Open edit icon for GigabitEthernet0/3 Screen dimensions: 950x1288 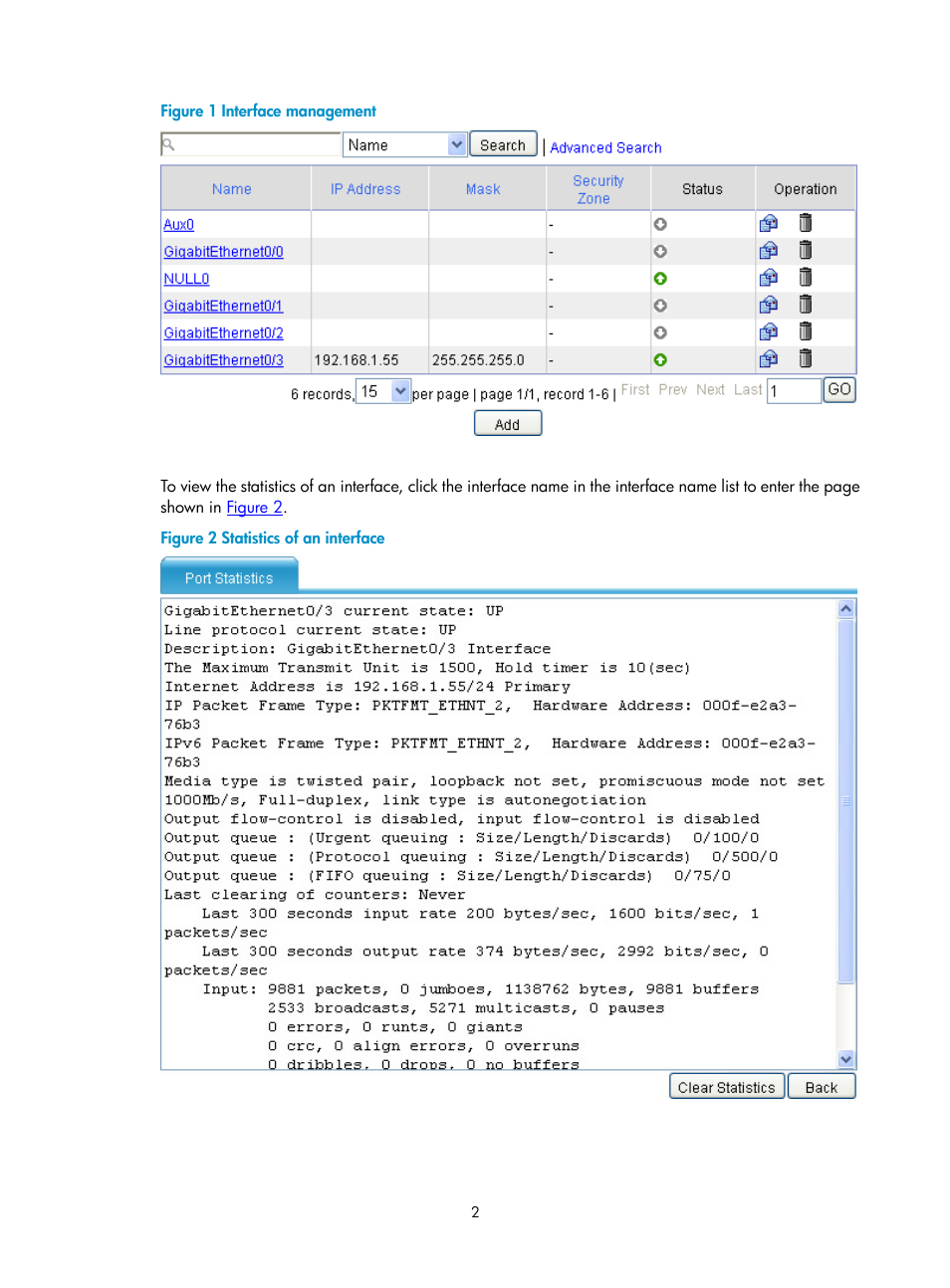point(768,358)
